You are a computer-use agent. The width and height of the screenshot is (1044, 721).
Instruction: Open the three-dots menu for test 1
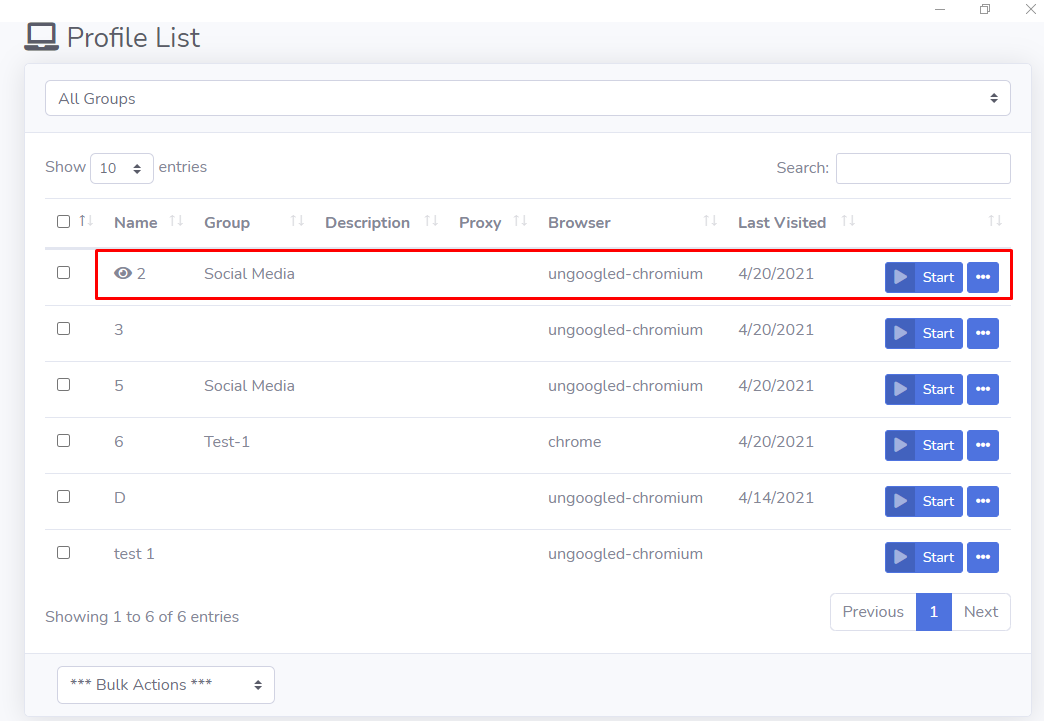(x=983, y=557)
